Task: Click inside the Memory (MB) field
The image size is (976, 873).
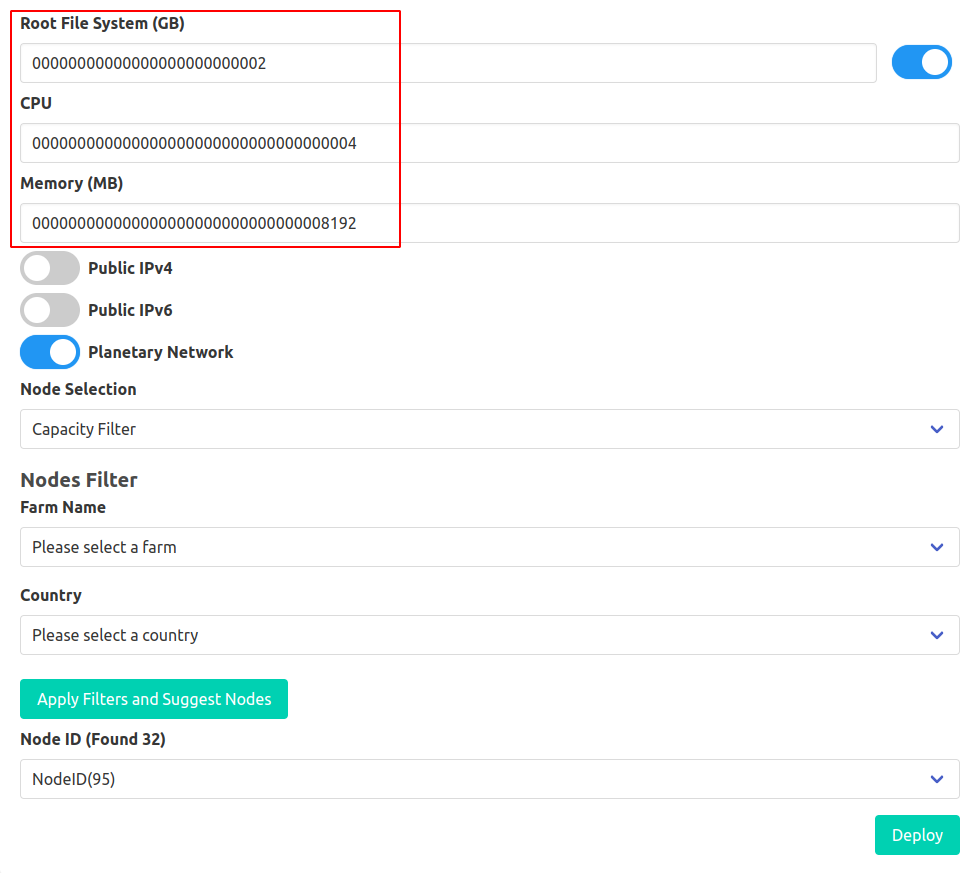Action: [x=490, y=223]
